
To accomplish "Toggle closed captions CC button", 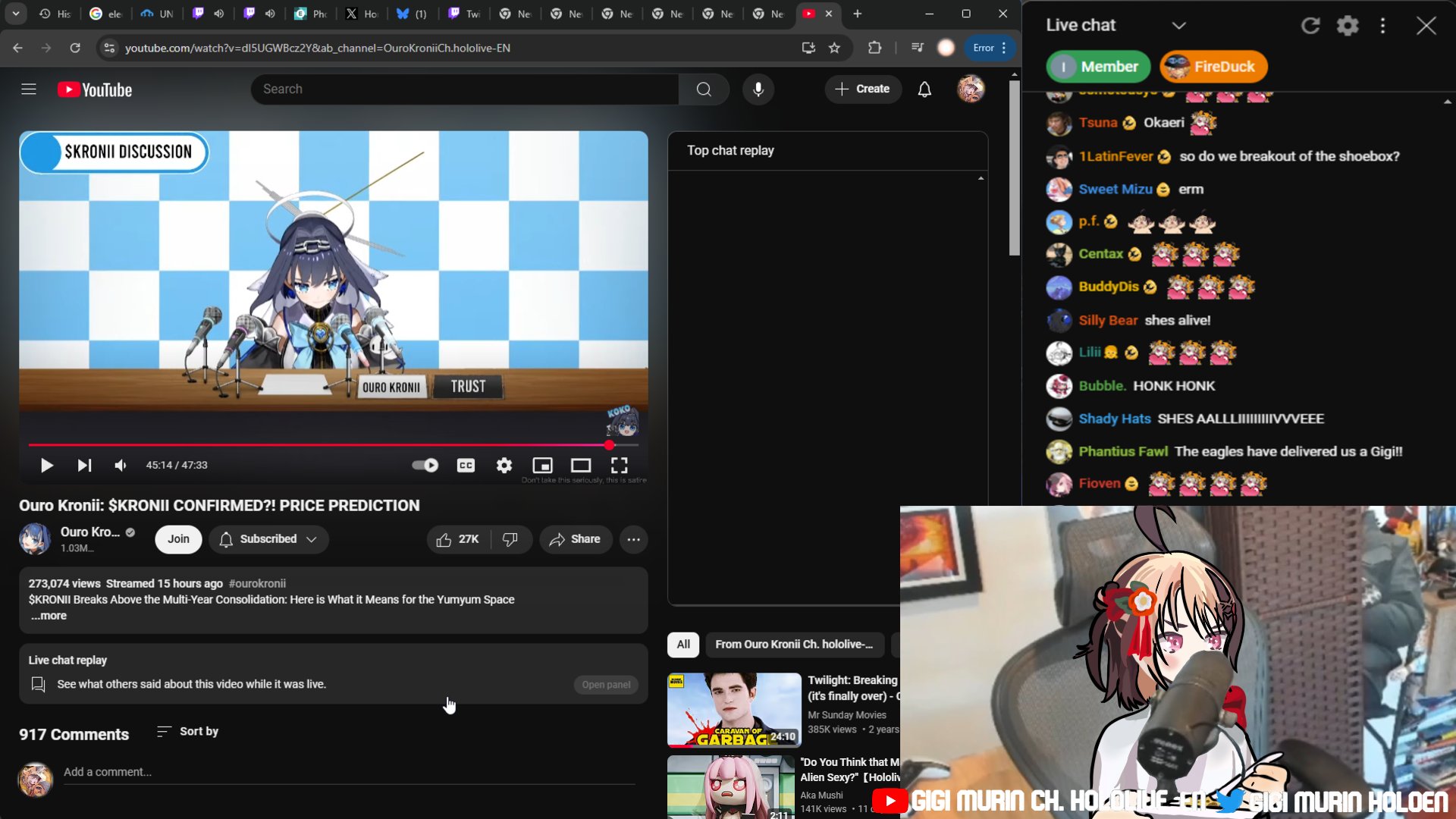I will (466, 466).
